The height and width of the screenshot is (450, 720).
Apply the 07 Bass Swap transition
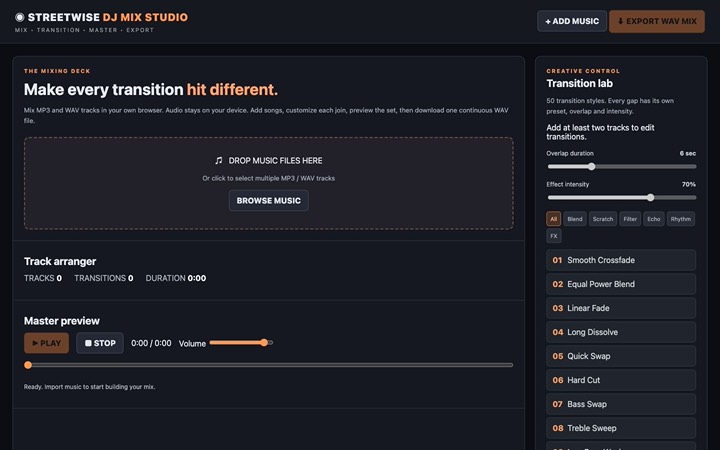621,404
